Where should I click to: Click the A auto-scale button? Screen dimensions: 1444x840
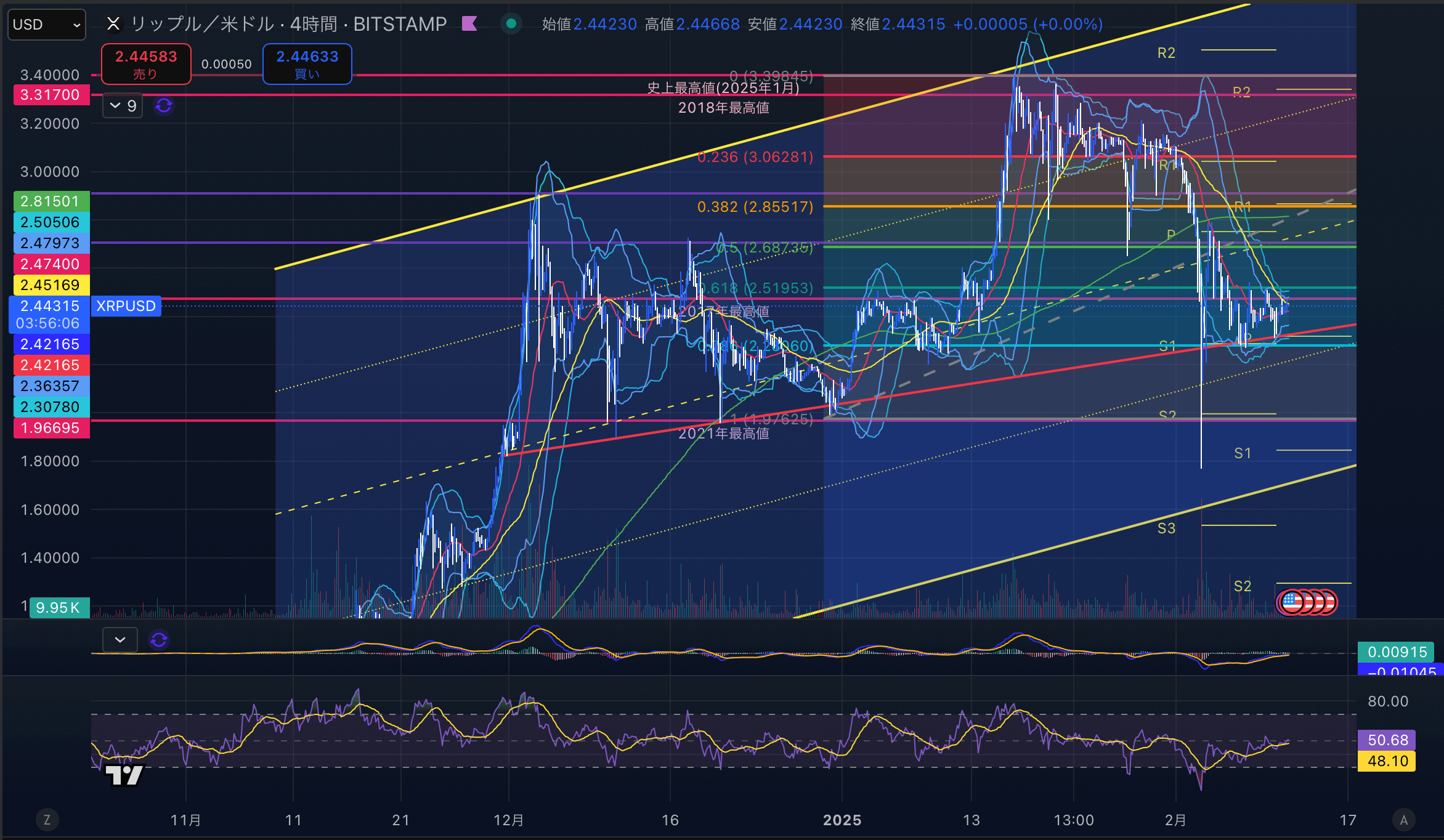point(1404,820)
